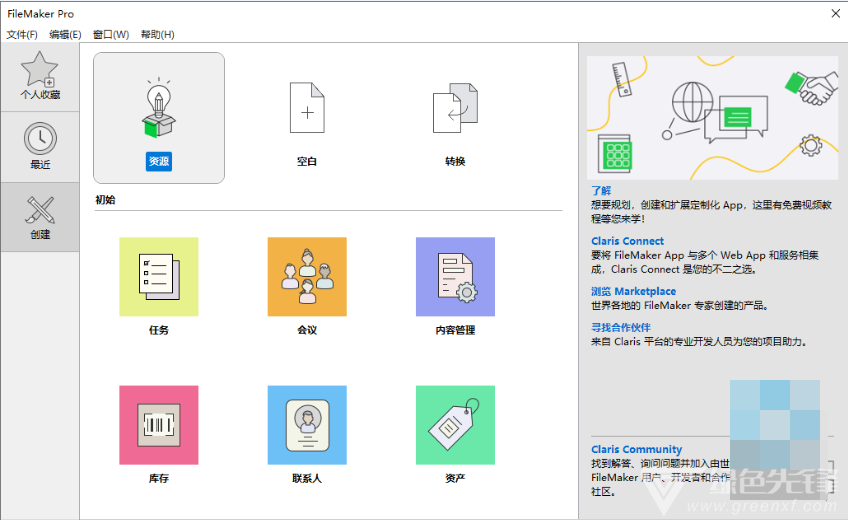Open the 帮助(H) menu

tap(157, 35)
